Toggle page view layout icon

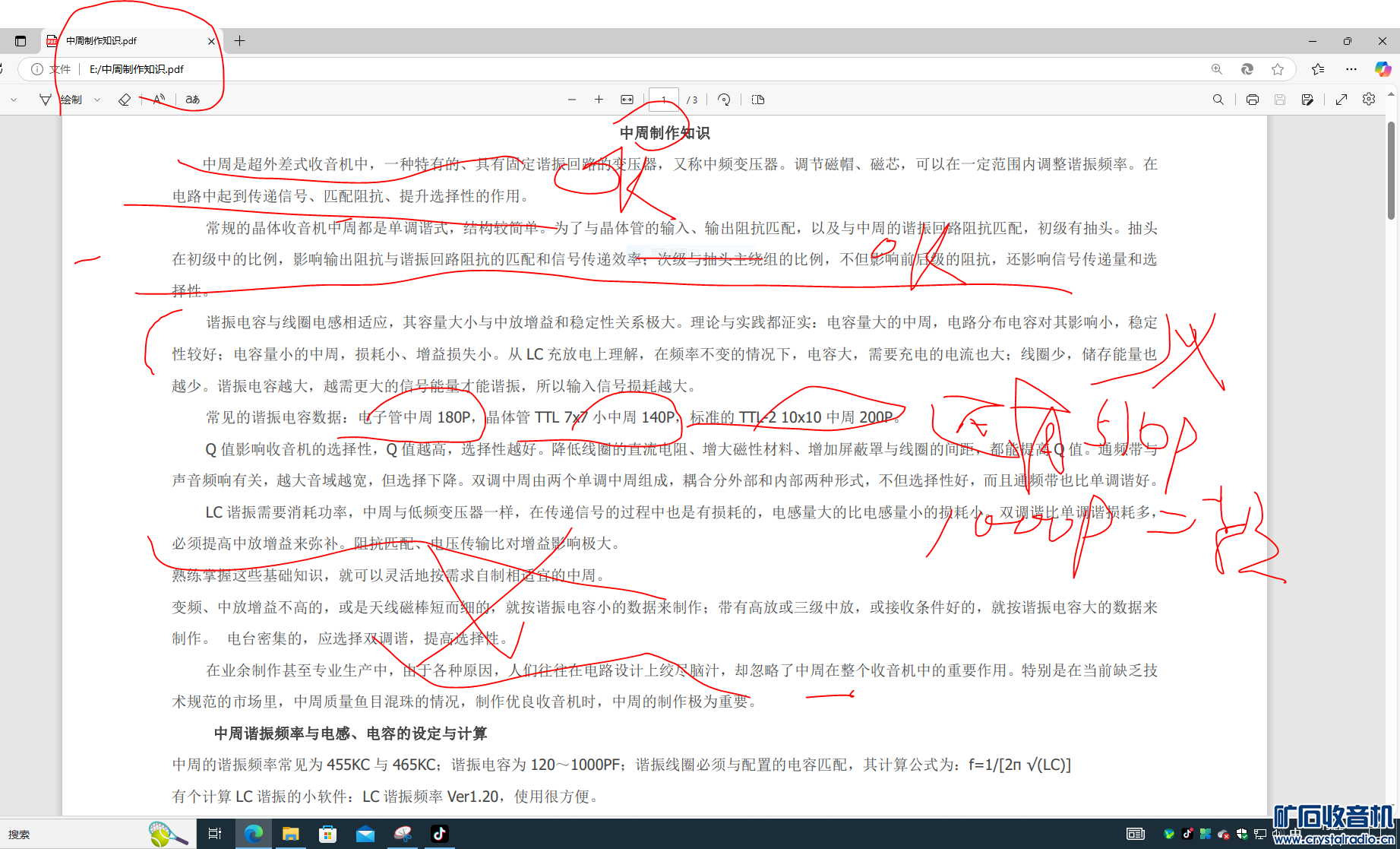click(x=758, y=100)
